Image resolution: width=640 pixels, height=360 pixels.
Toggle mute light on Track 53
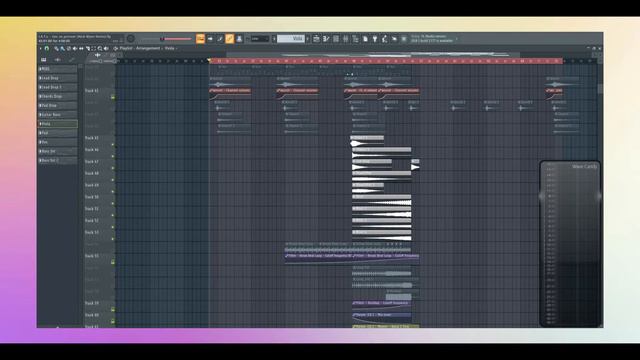tap(113, 239)
